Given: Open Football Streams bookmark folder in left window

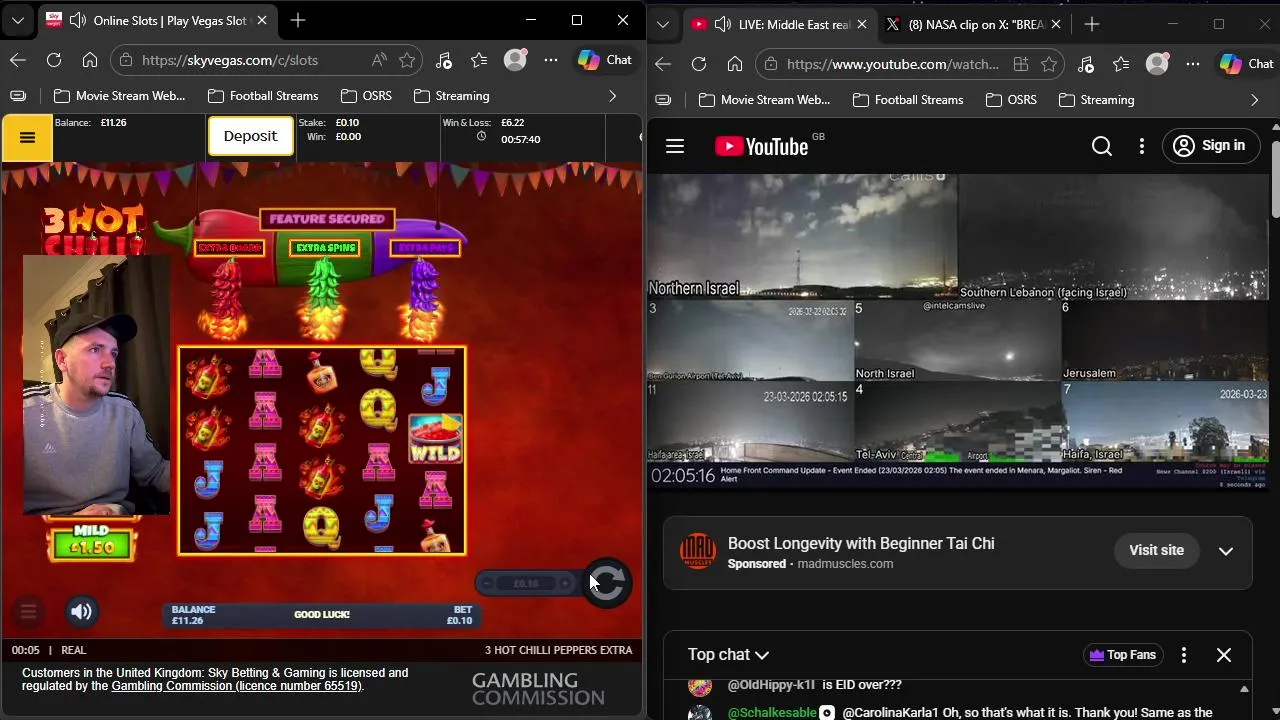Looking at the screenshot, I should (263, 96).
